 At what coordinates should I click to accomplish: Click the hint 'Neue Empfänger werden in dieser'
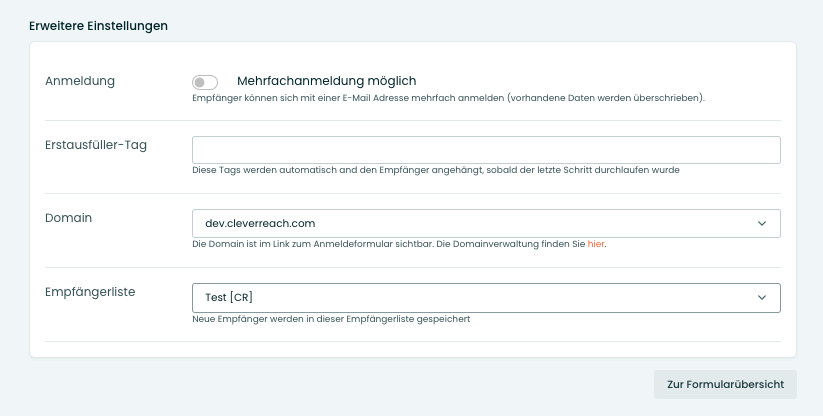click(x=331, y=319)
